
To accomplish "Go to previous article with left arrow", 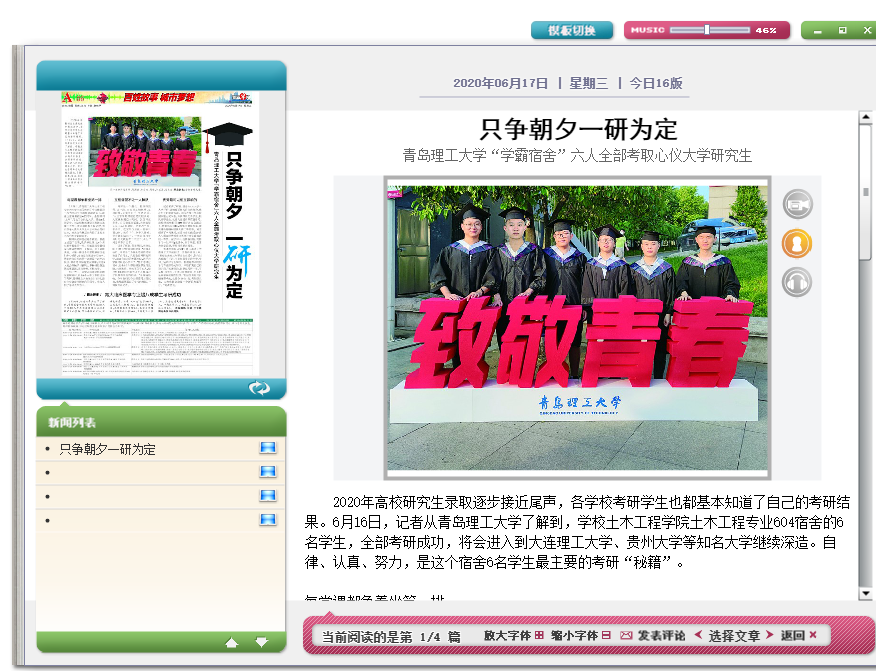I will [698, 635].
